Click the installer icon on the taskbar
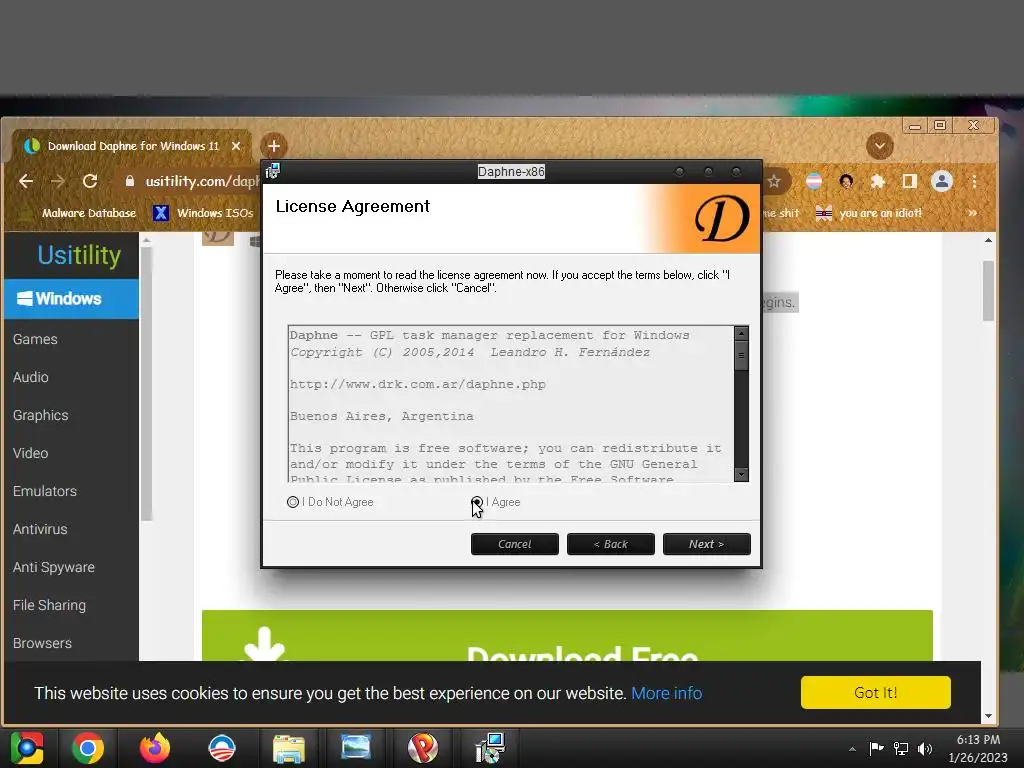Screen dimensions: 1024x768 [490, 748]
